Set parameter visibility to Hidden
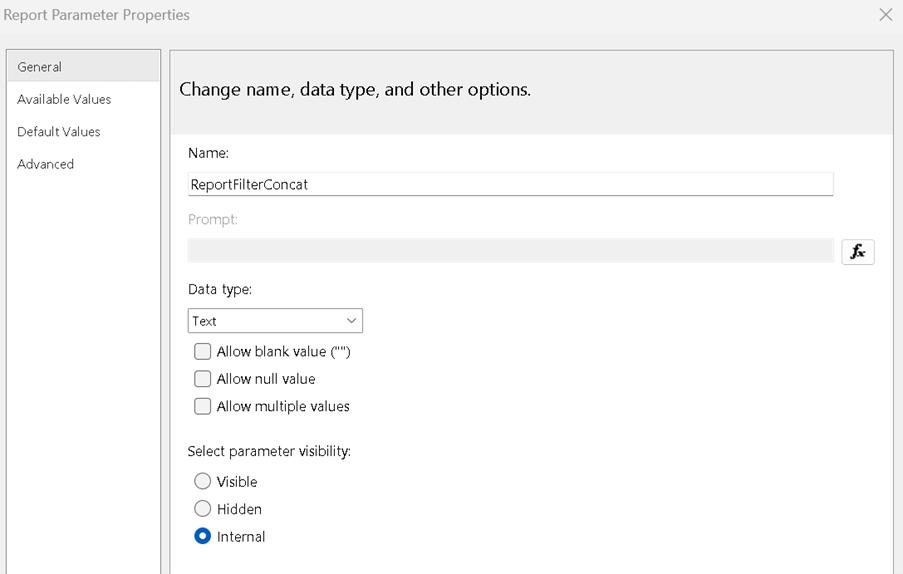The width and height of the screenshot is (903, 574). 203,509
